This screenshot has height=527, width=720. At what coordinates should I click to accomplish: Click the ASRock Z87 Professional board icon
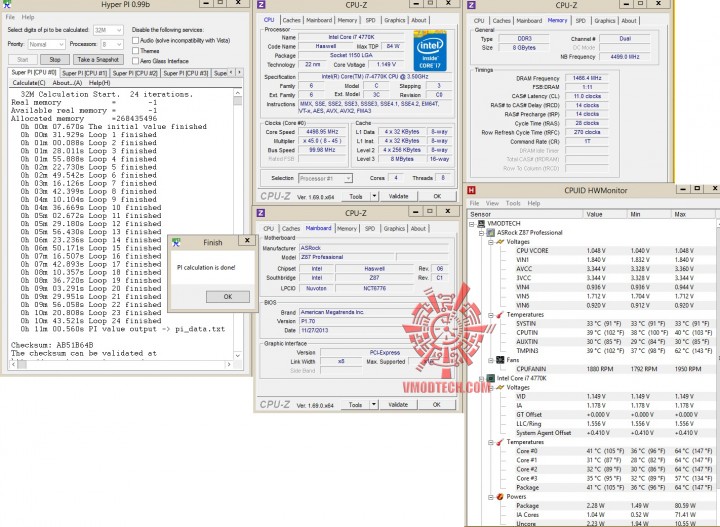click(490, 233)
